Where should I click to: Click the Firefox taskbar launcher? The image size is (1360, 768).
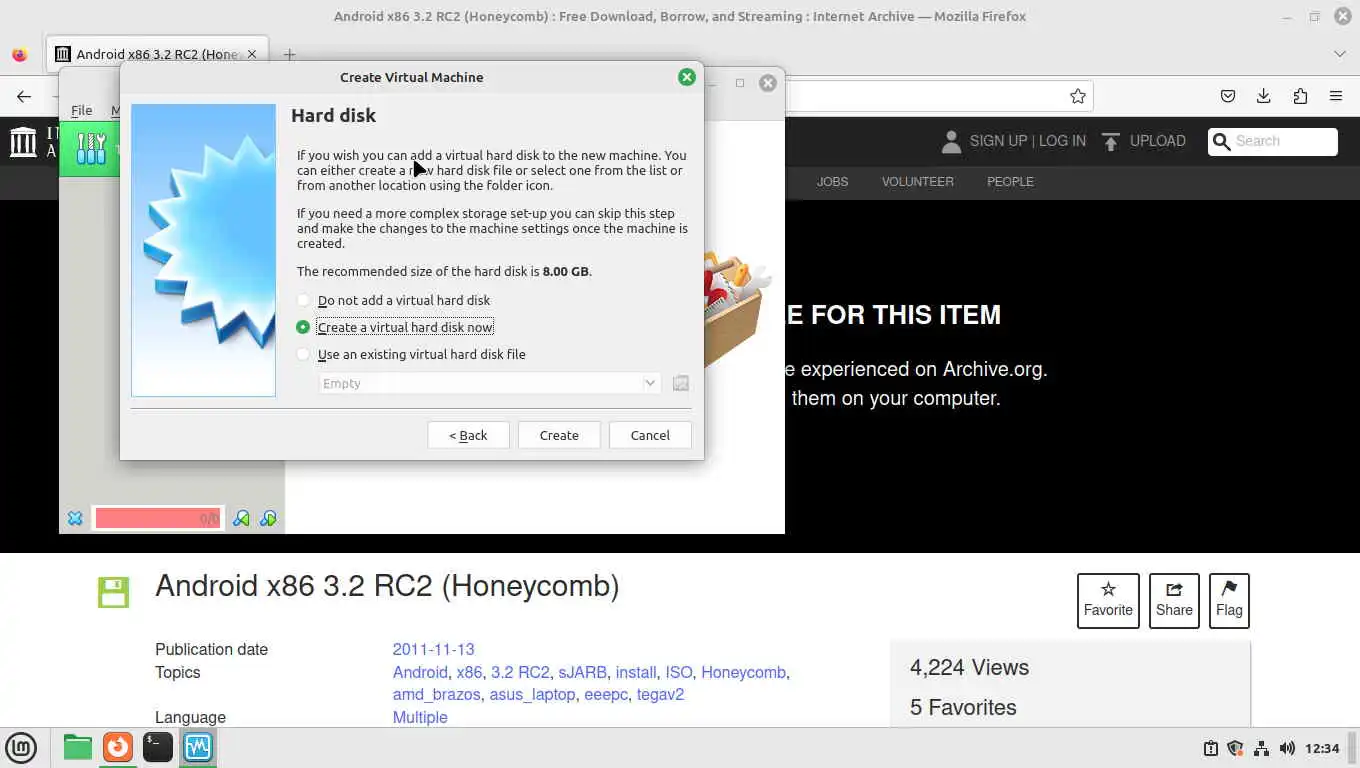pos(117,747)
